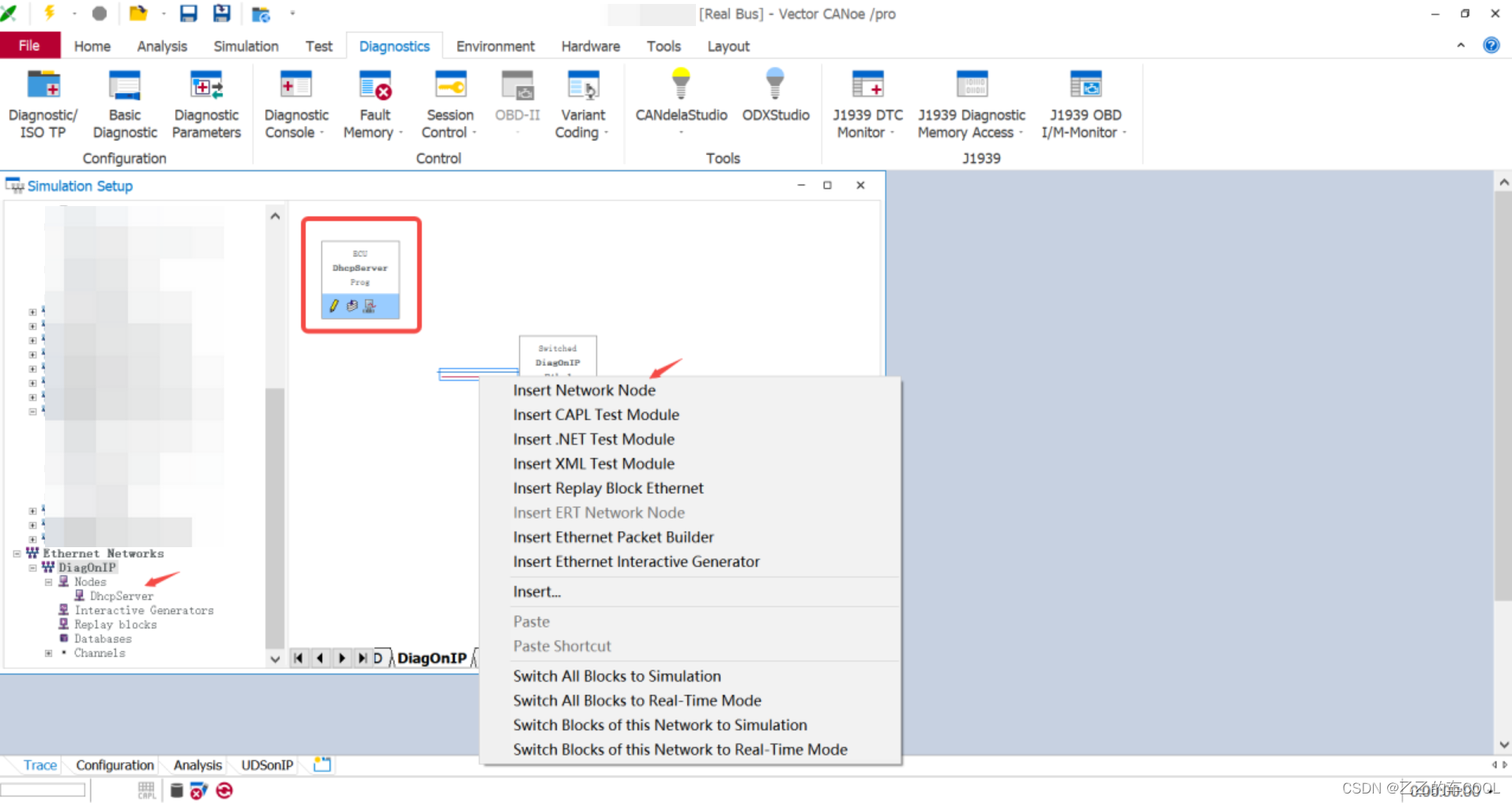1512x803 pixels.
Task: Click the DiagOnIP network tab
Action: [431, 658]
